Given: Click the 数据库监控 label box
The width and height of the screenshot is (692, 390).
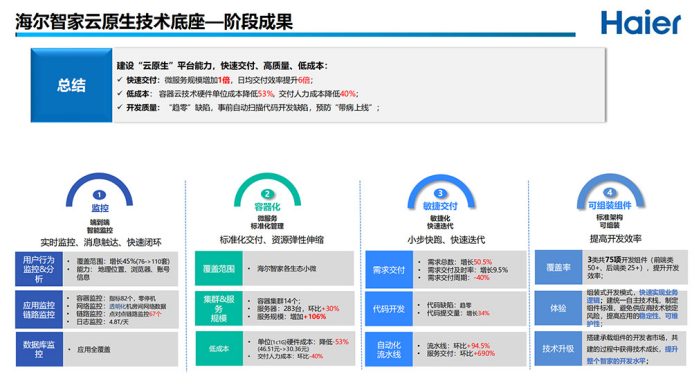Looking at the screenshot, I should point(39,349).
